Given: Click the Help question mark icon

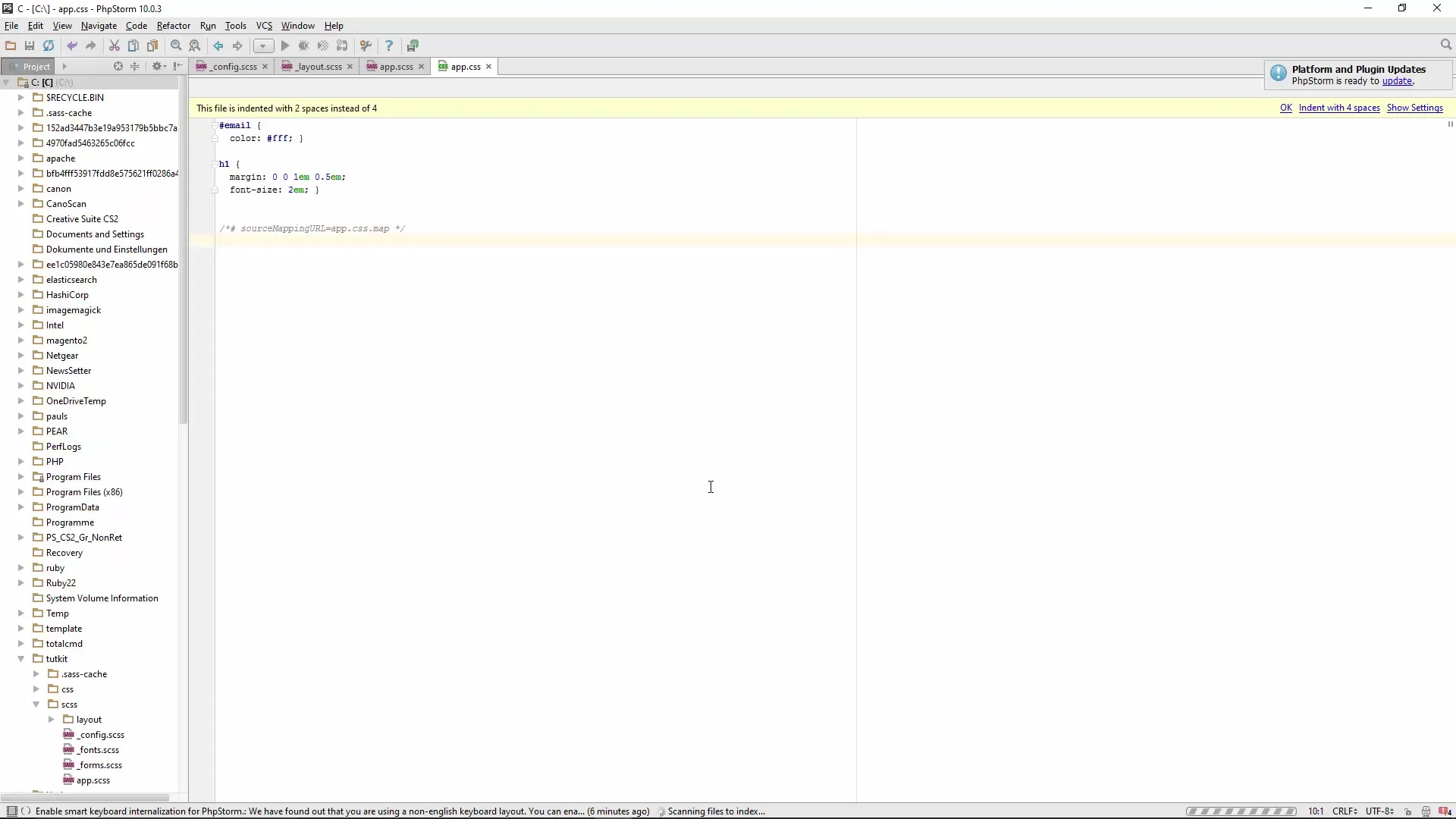Looking at the screenshot, I should (x=389, y=45).
